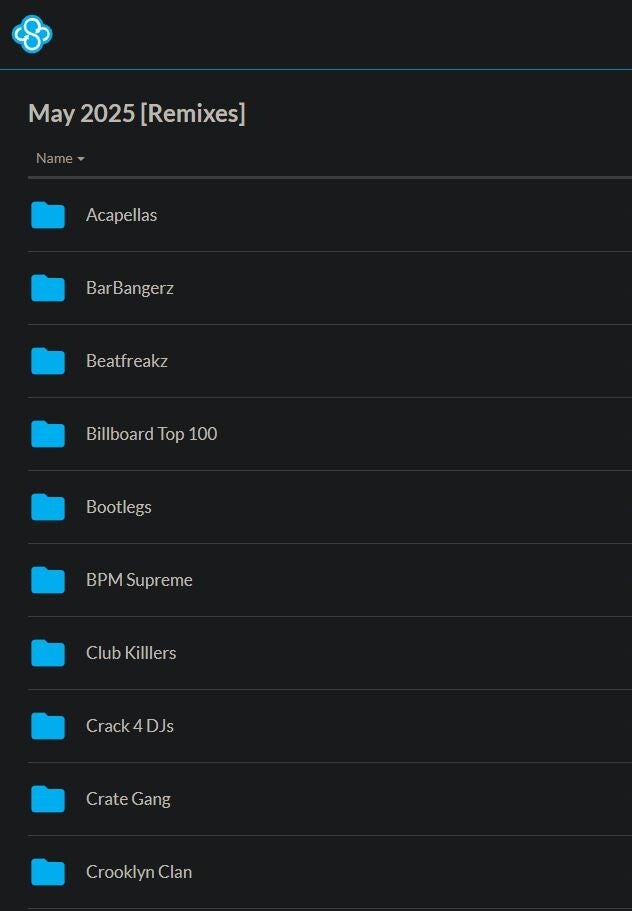Click the BPM Supreme folder icon
Screen dimensions: 632x911
click(x=48, y=580)
